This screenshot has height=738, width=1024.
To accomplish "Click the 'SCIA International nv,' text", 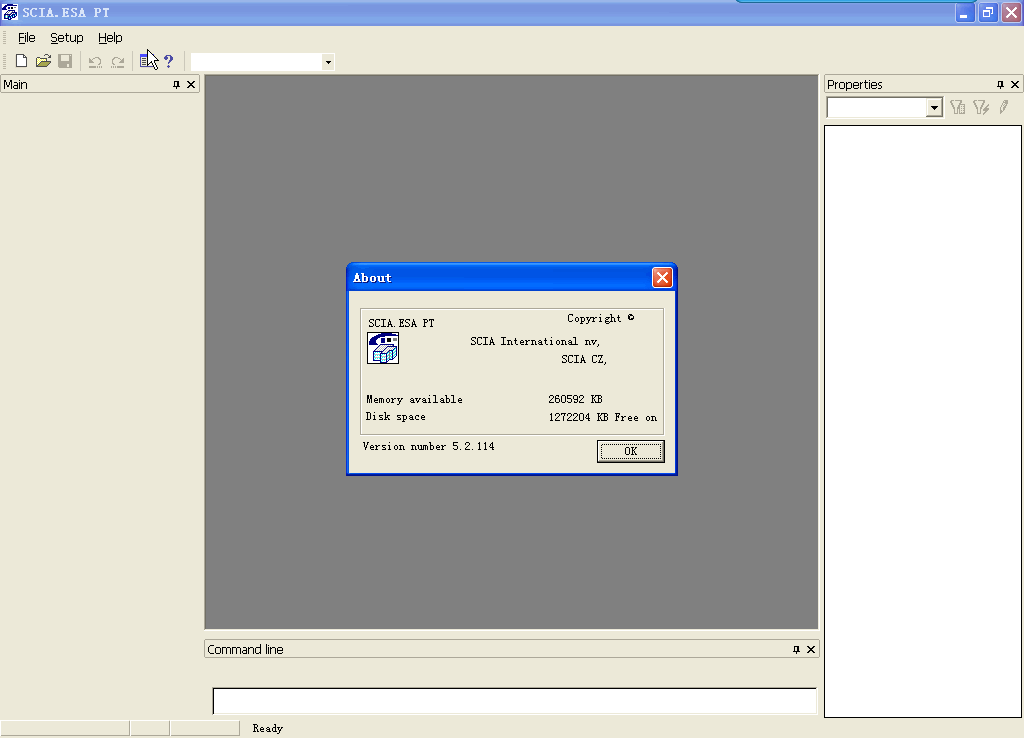I will coord(535,342).
